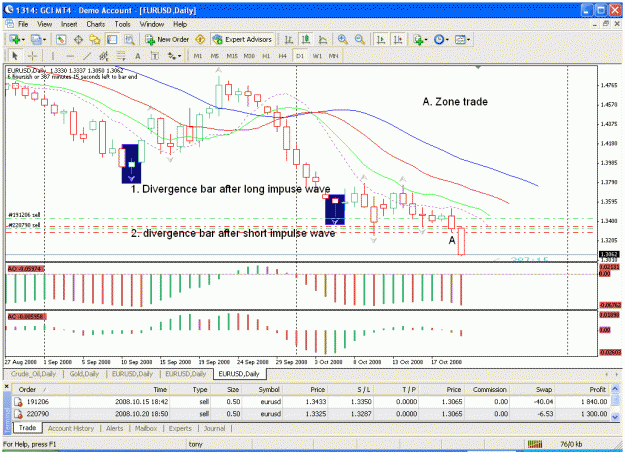Viewport: 625px width, 452px height.
Task: Close the terminal panel with the X
Action: click(6, 387)
